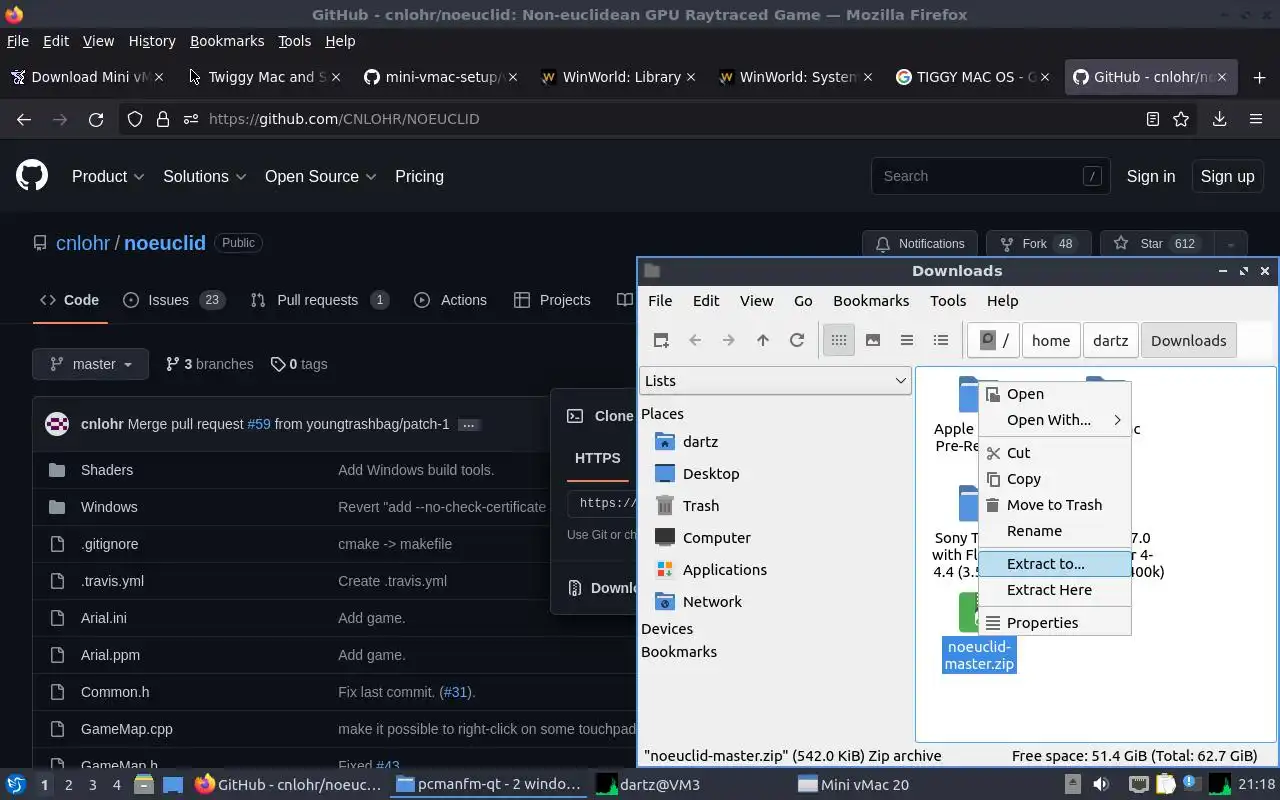Switch file manager to compact view
The height and width of the screenshot is (800, 1280).
pyautogui.click(x=907, y=340)
